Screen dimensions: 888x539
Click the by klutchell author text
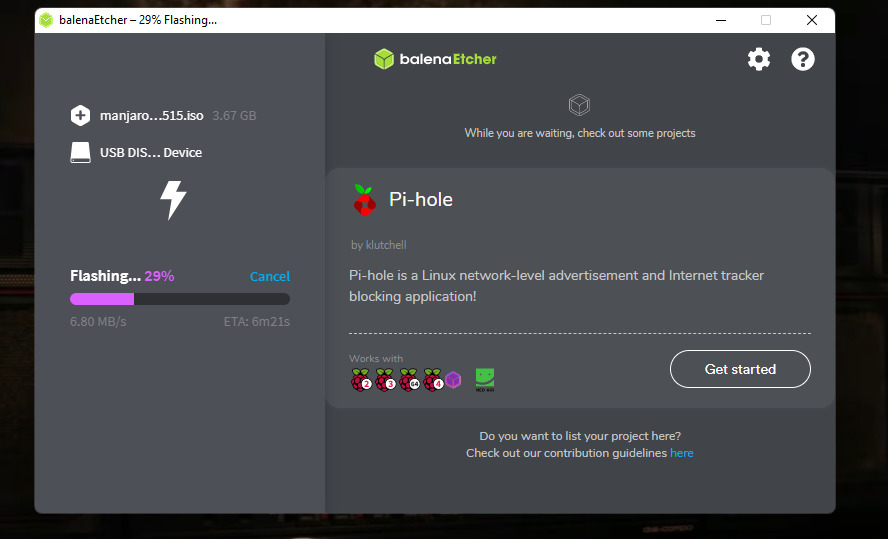click(x=378, y=245)
